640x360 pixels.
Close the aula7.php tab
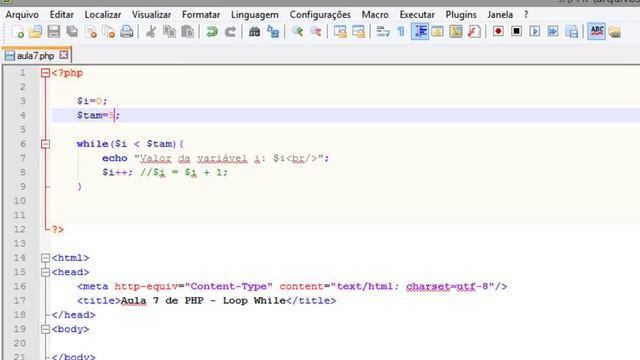[64, 55]
